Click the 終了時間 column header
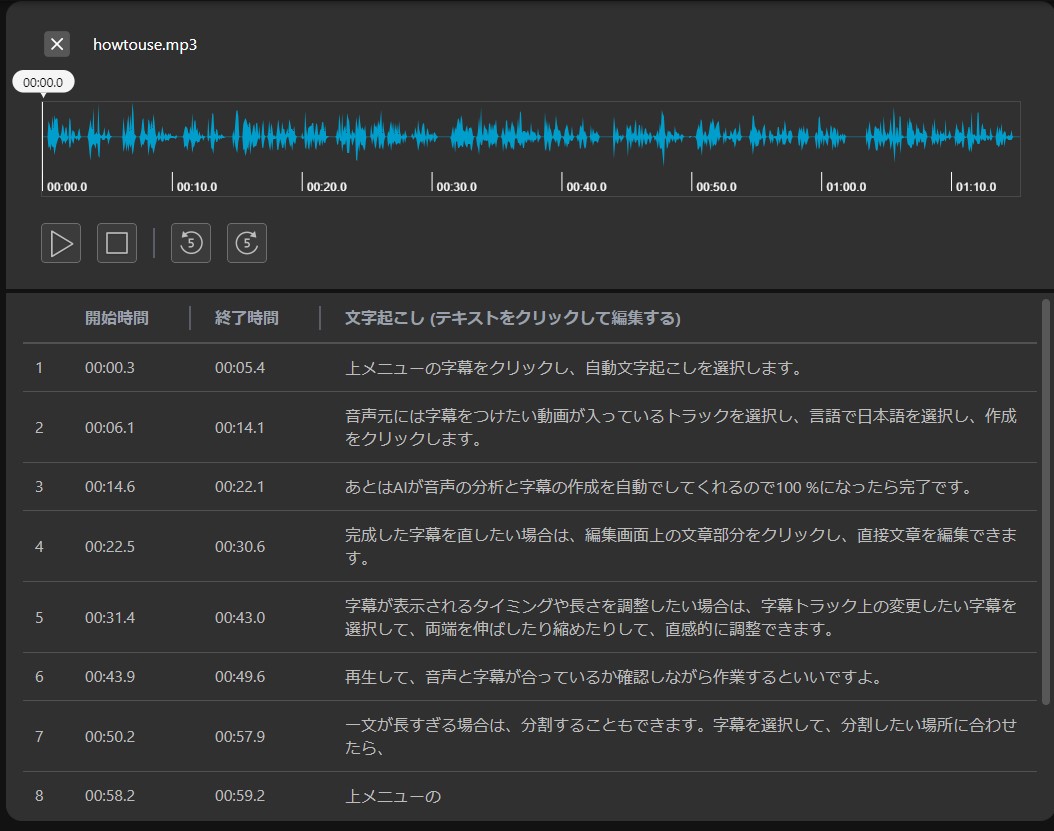The height and width of the screenshot is (831, 1054). coord(247,318)
